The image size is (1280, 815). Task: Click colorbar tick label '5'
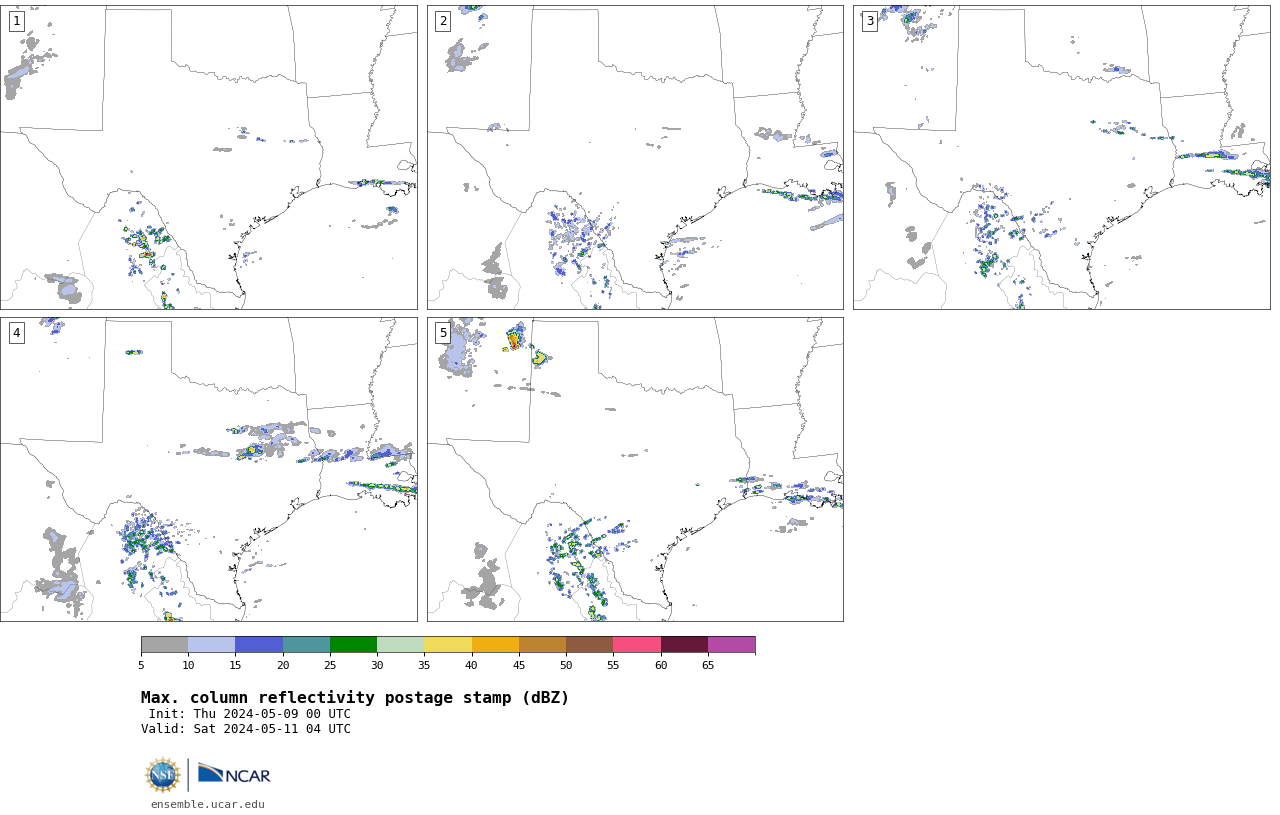141,666
